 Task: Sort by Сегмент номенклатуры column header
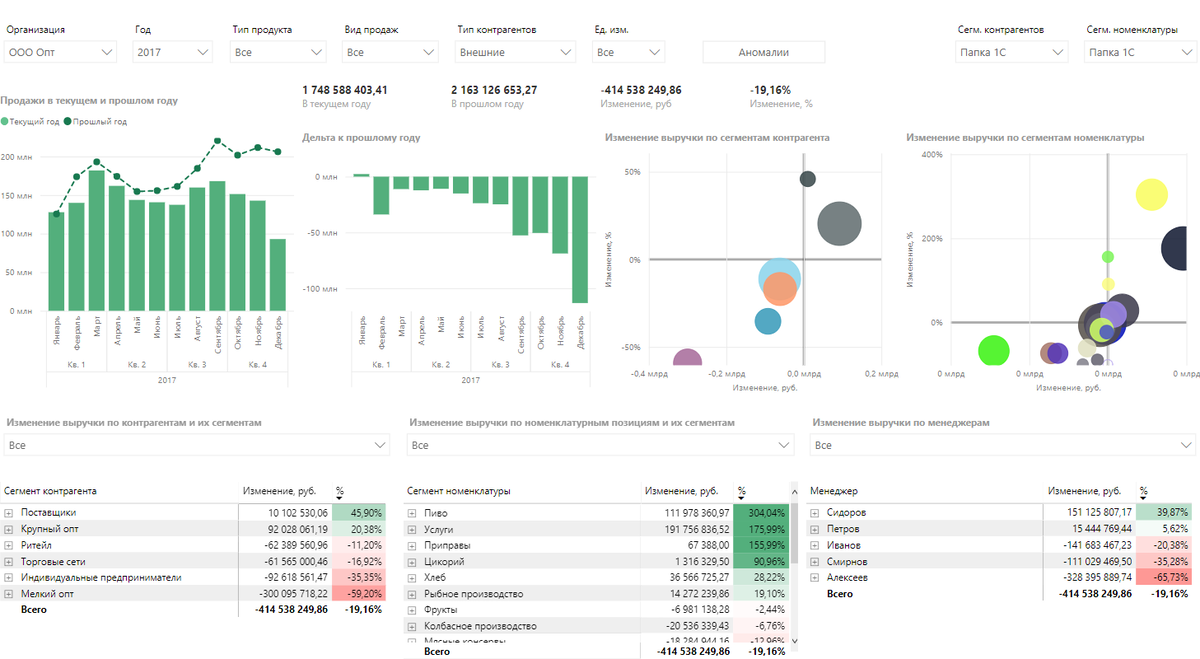(x=459, y=491)
